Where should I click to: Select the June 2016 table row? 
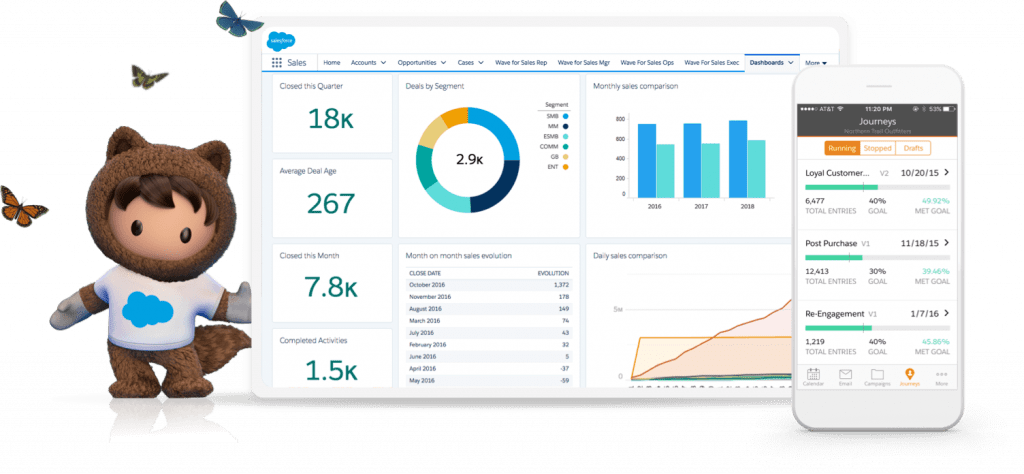pos(488,356)
